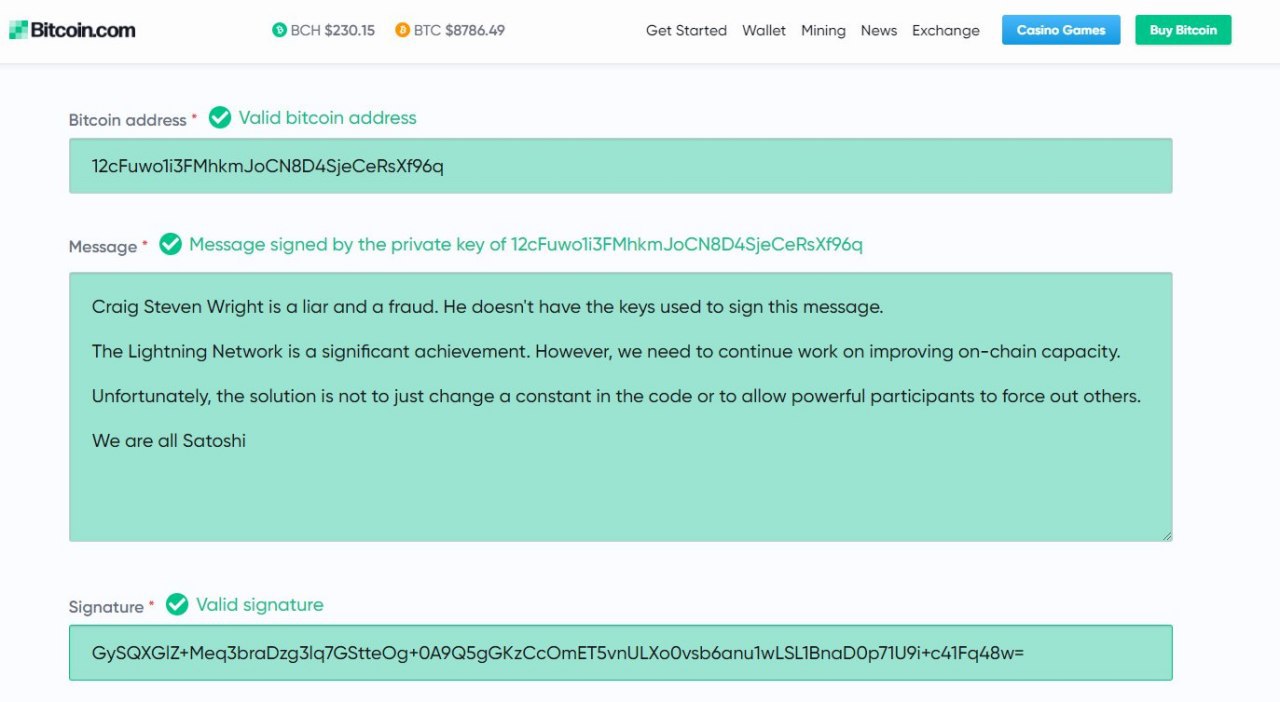
Task: Click the orange BTC coin icon
Action: pyautogui.click(x=402, y=30)
